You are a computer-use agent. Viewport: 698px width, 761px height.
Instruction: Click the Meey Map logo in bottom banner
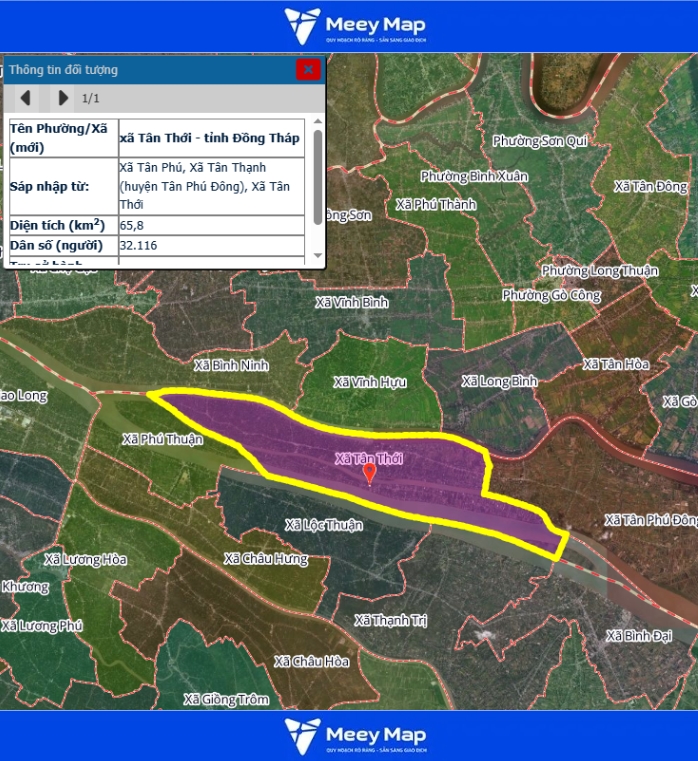point(355,735)
